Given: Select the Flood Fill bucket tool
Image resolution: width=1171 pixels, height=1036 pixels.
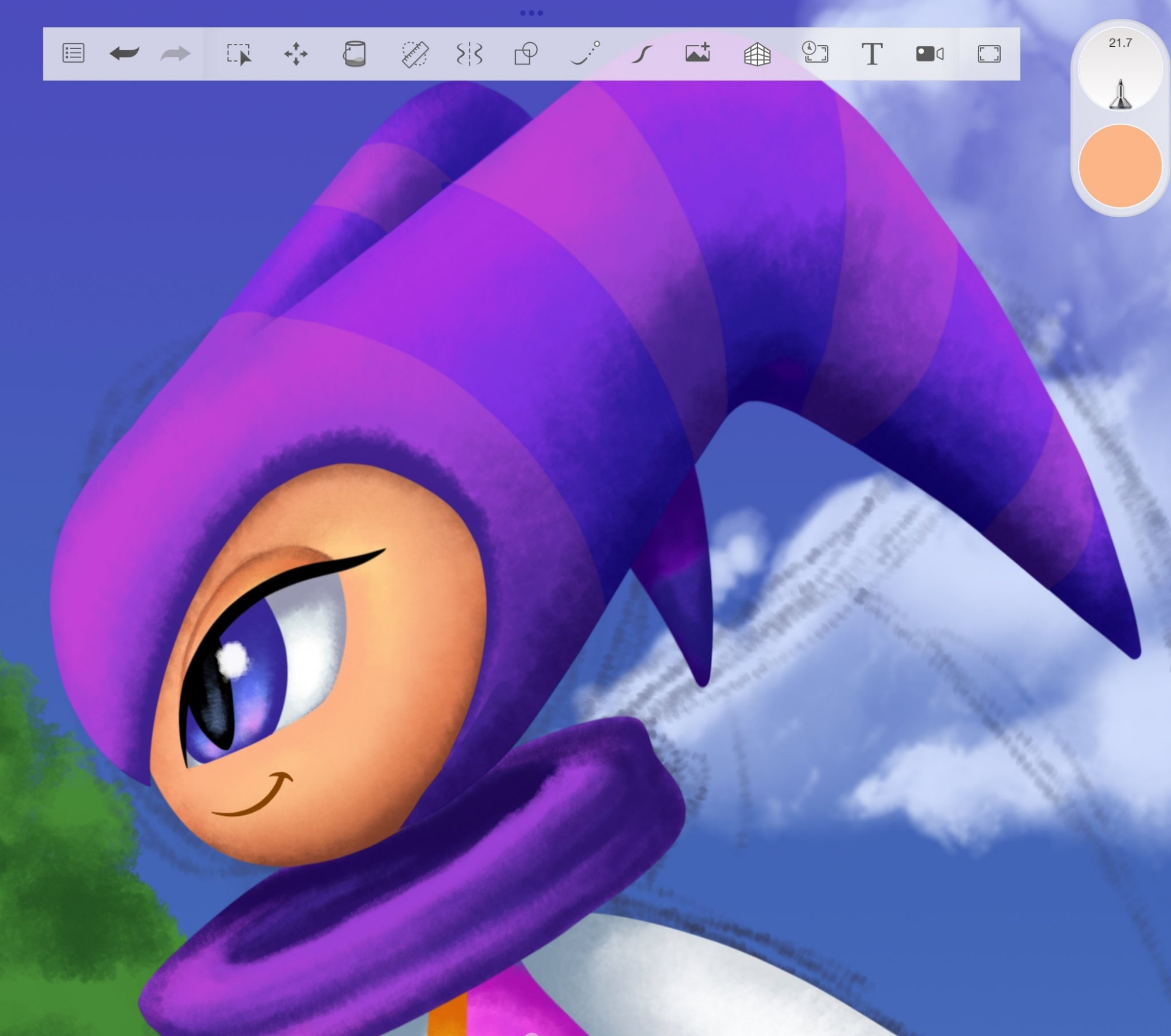Looking at the screenshot, I should [354, 54].
